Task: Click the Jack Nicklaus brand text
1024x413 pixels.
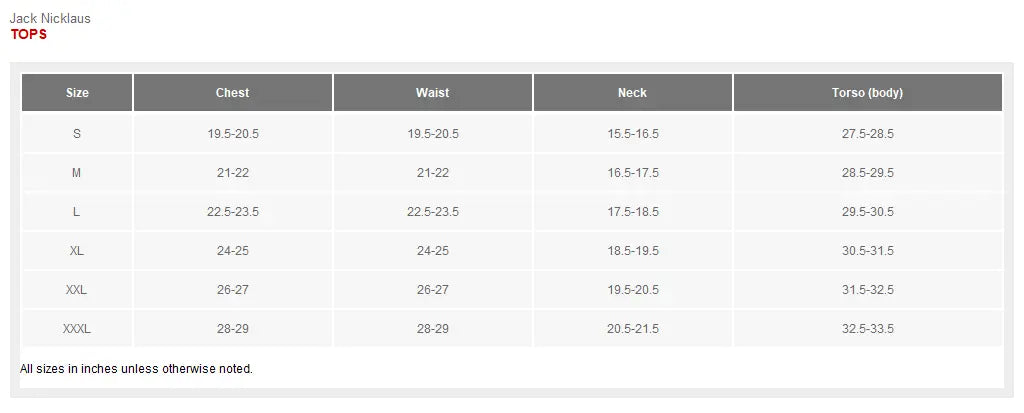Action: [50, 19]
